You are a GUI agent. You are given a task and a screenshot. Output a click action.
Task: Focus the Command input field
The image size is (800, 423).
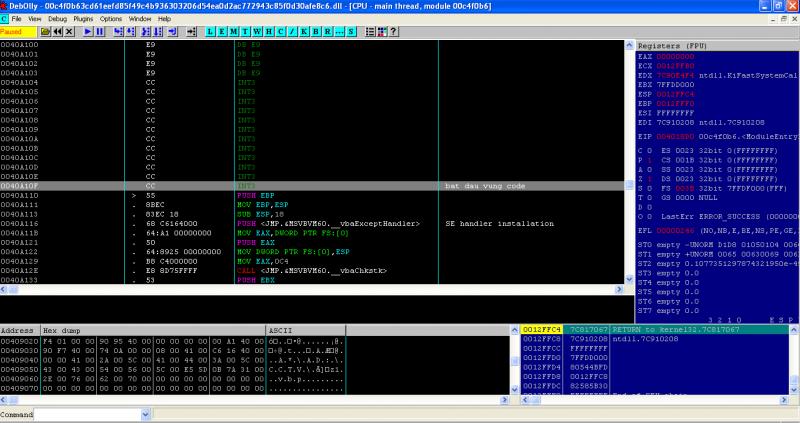(88, 414)
